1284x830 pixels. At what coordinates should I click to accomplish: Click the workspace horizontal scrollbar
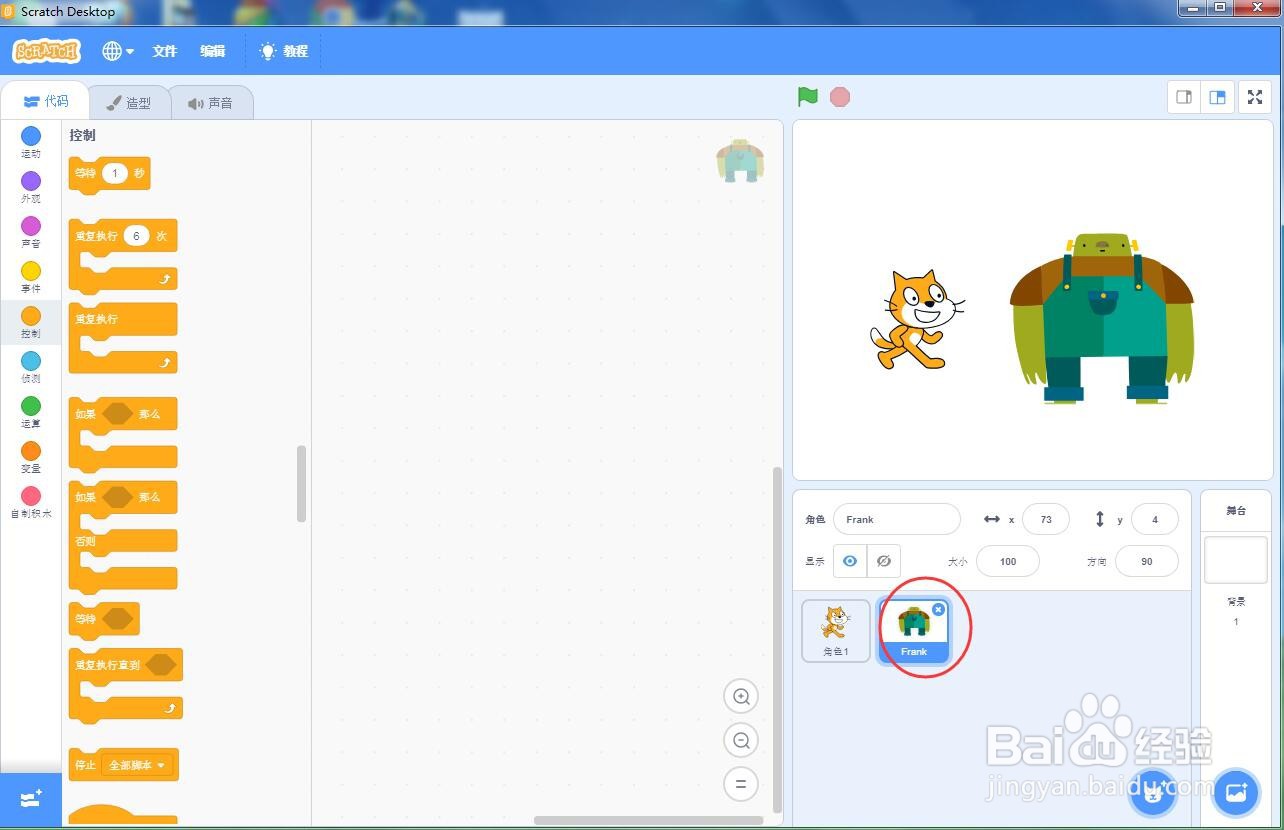(x=649, y=821)
